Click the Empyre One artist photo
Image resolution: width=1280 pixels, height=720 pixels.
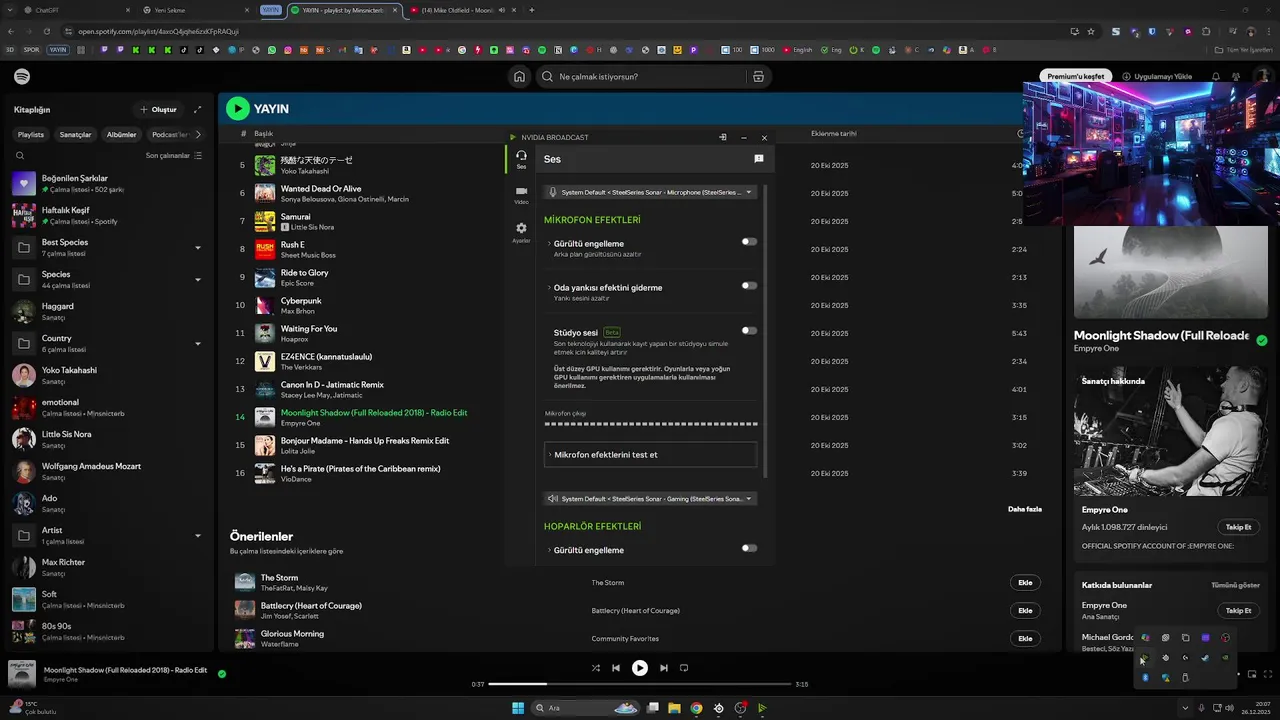click(x=1171, y=431)
